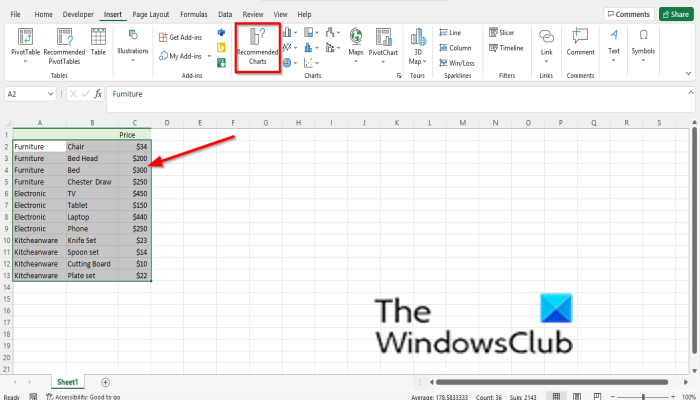
Task: Click the Bing Maps add-in icon
Action: click(x=221, y=47)
